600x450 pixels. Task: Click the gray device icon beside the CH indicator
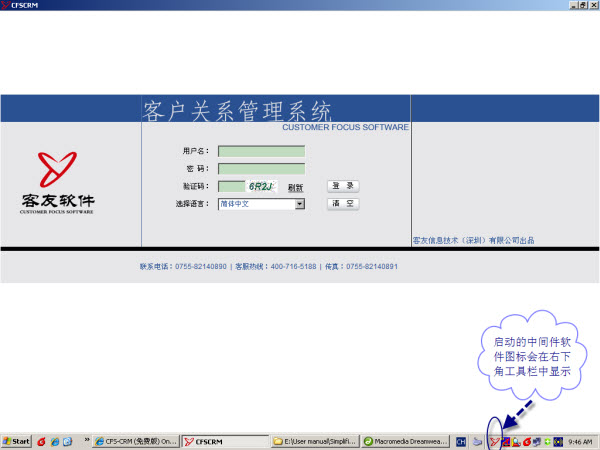tap(477, 442)
